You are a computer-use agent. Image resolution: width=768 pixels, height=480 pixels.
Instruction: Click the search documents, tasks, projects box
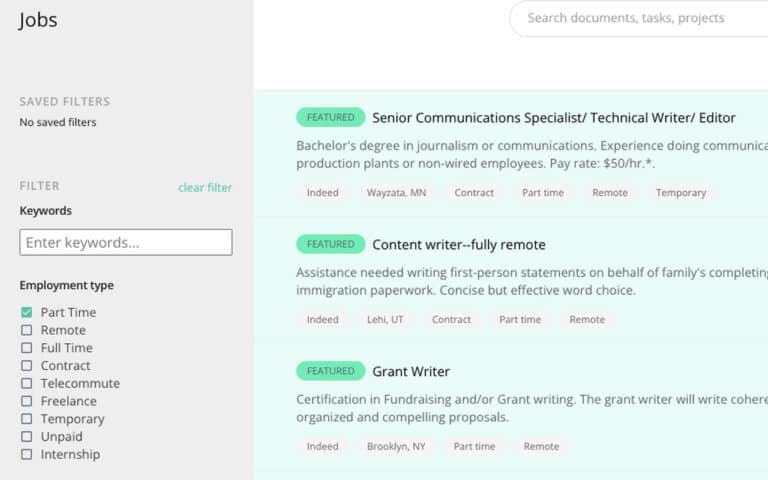click(x=640, y=18)
